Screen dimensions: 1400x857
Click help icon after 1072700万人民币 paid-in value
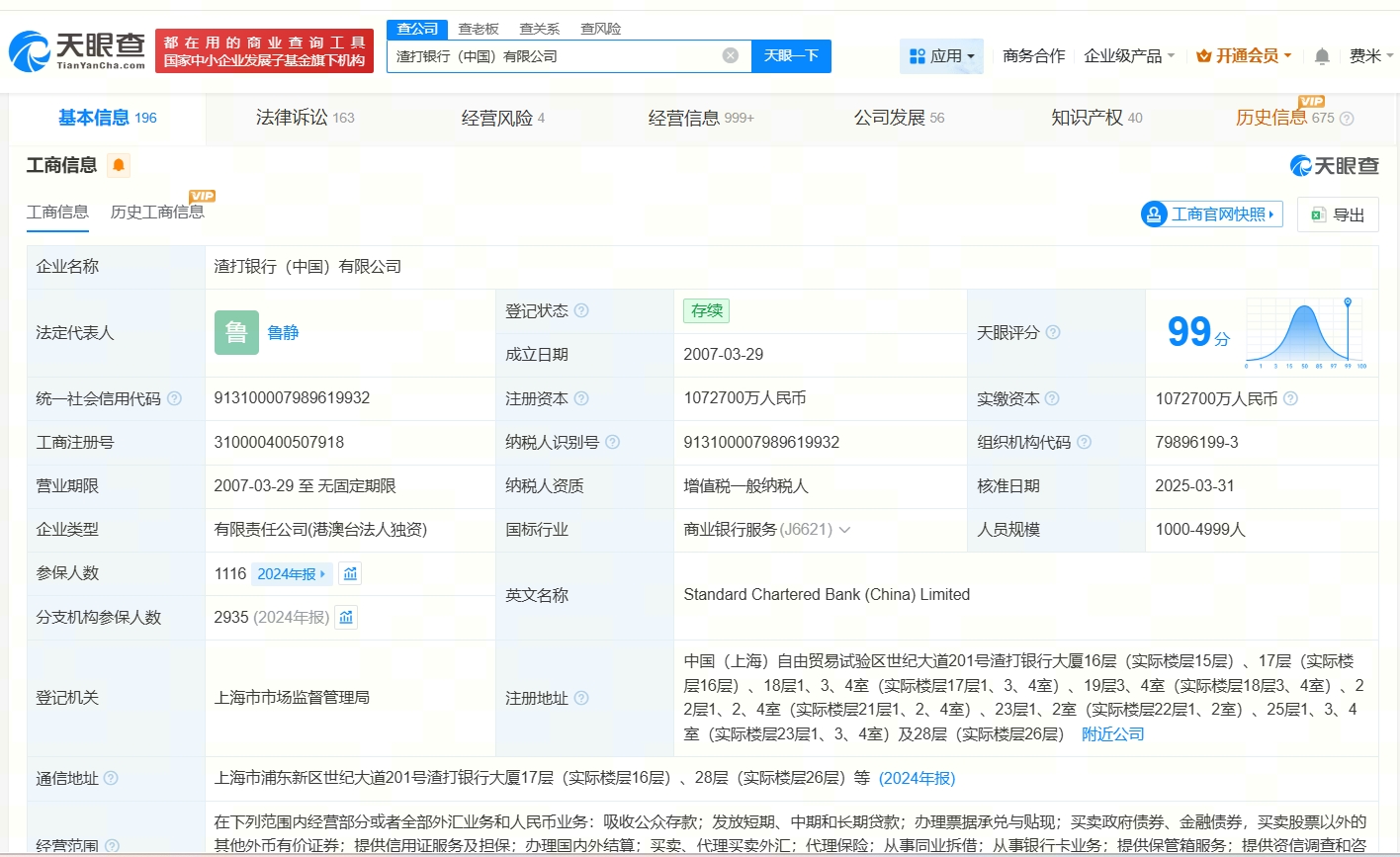point(1290,398)
